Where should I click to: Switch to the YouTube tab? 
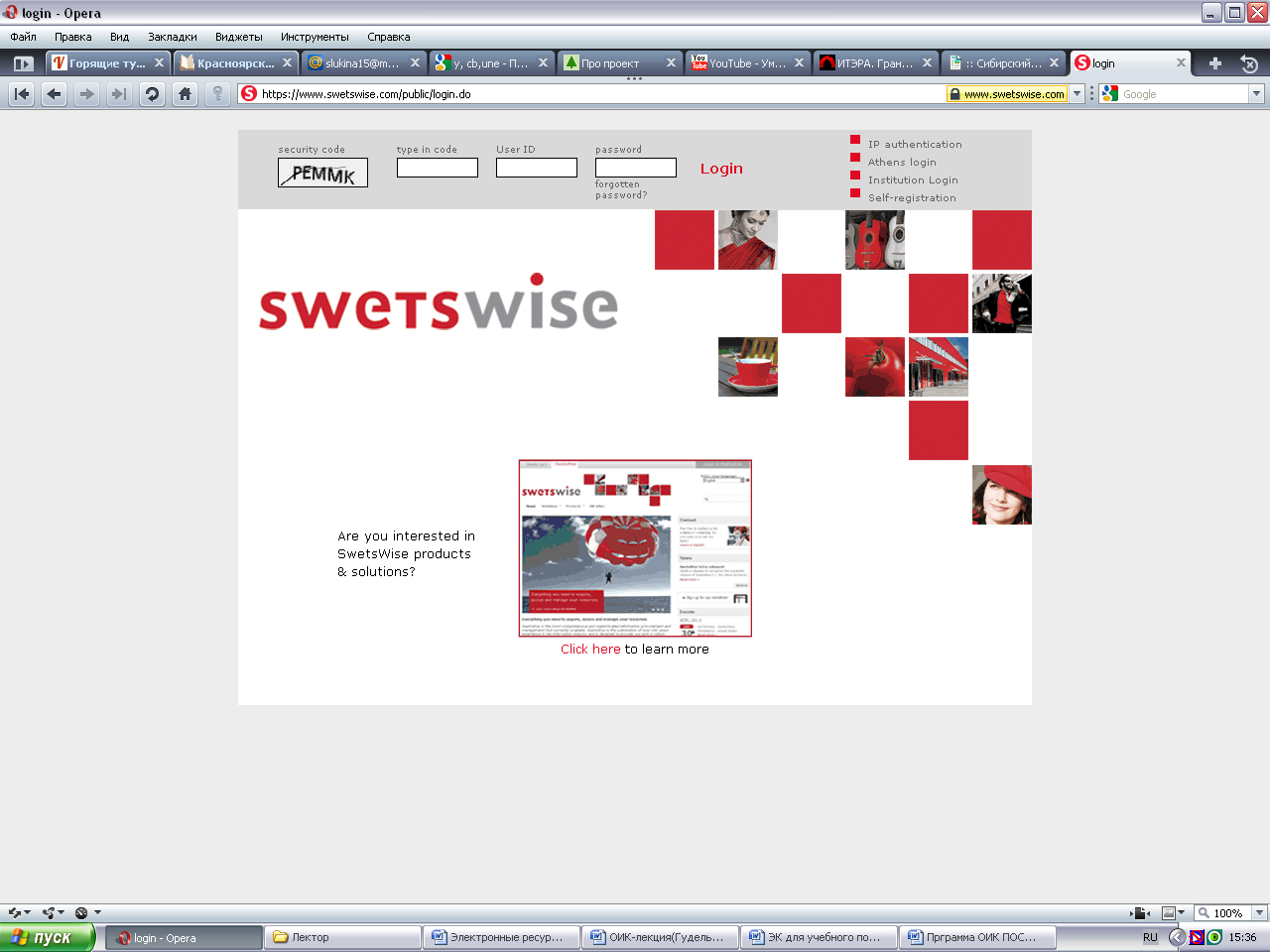click(748, 63)
